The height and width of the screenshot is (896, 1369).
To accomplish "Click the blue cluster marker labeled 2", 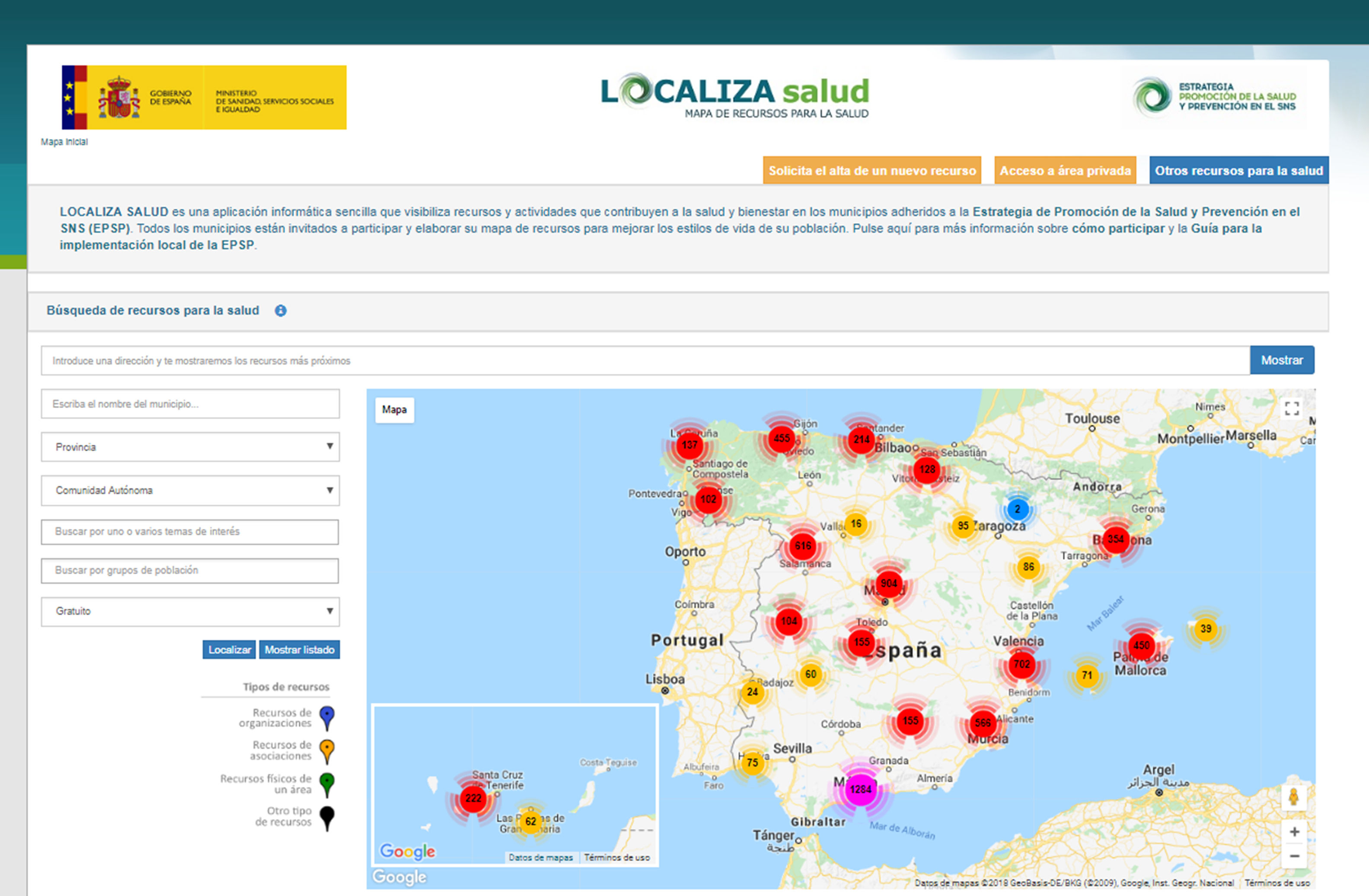I will pos(1017,509).
